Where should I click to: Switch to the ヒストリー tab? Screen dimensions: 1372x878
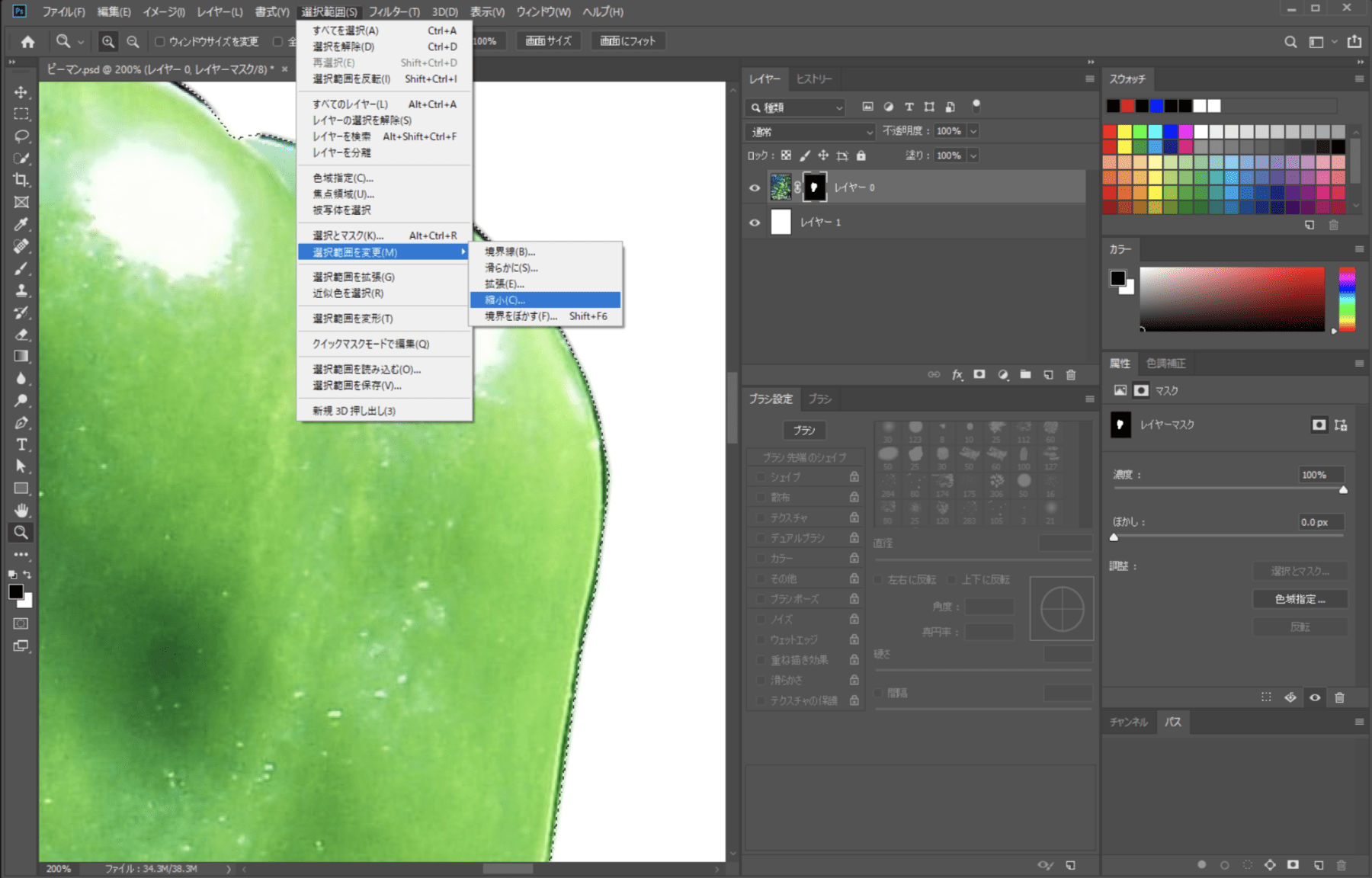[814, 79]
